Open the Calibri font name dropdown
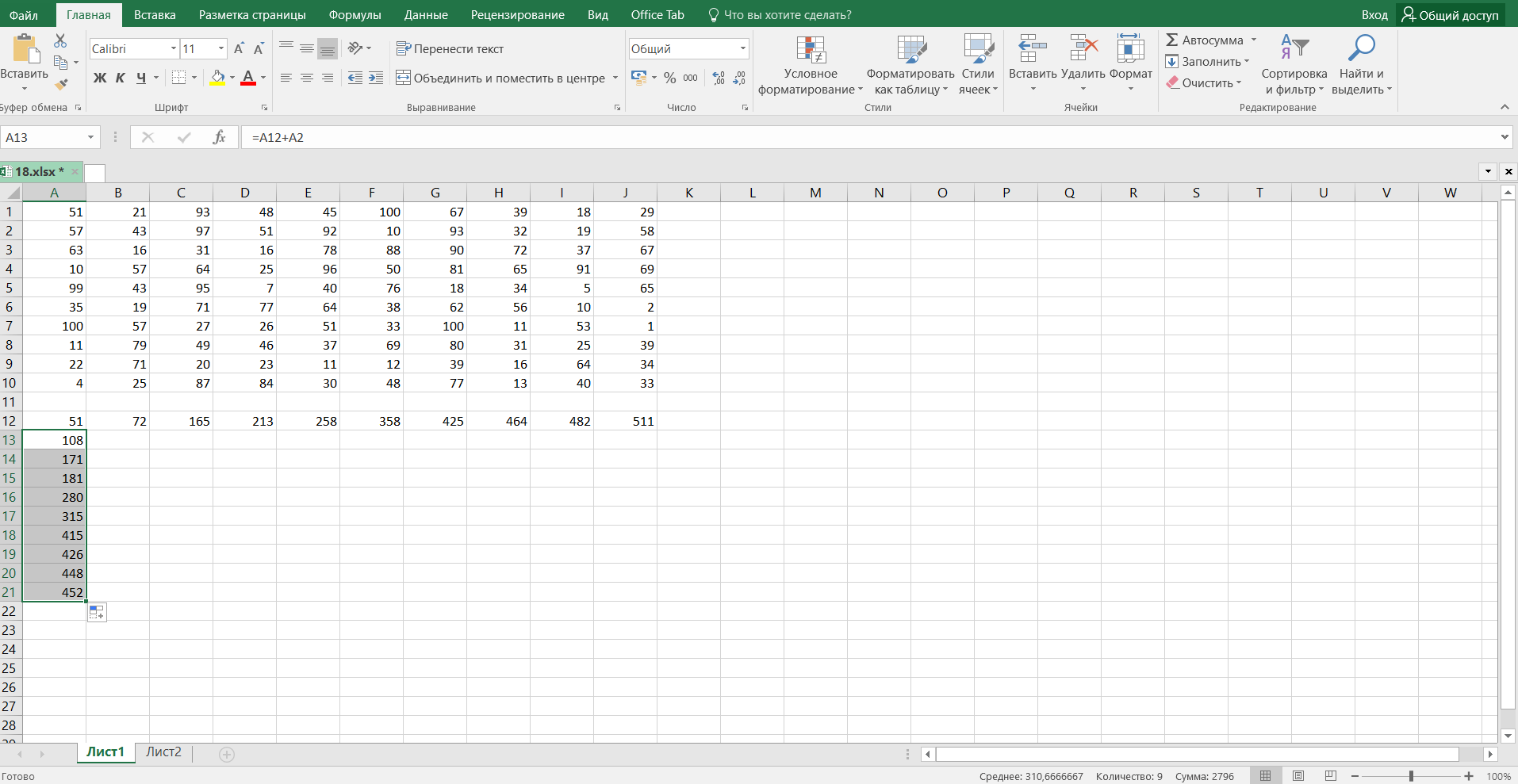 (x=174, y=49)
